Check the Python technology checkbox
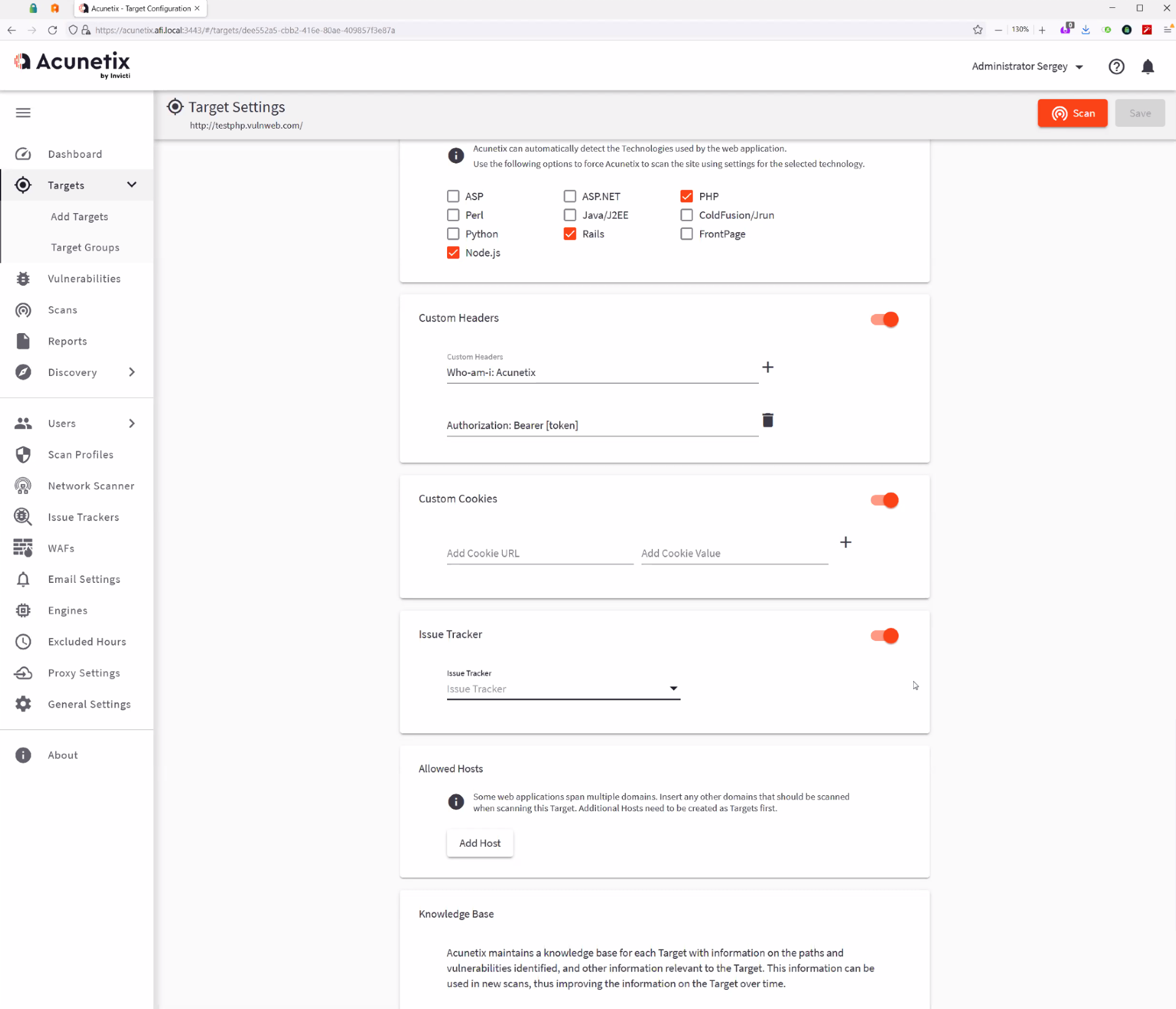 (x=453, y=234)
